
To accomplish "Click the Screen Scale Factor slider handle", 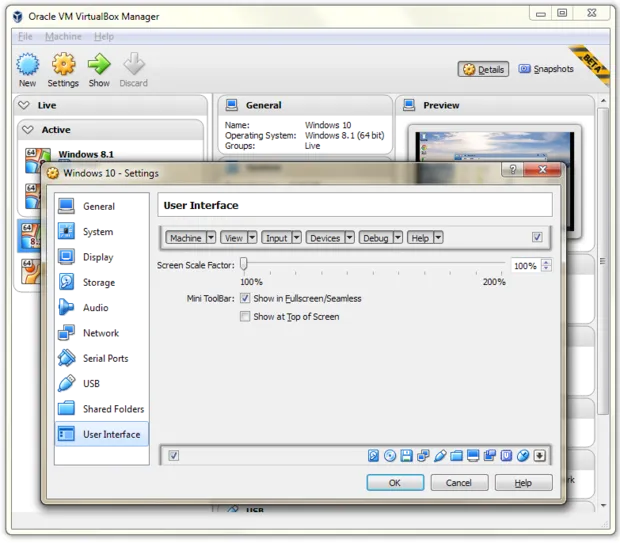I will point(244,265).
